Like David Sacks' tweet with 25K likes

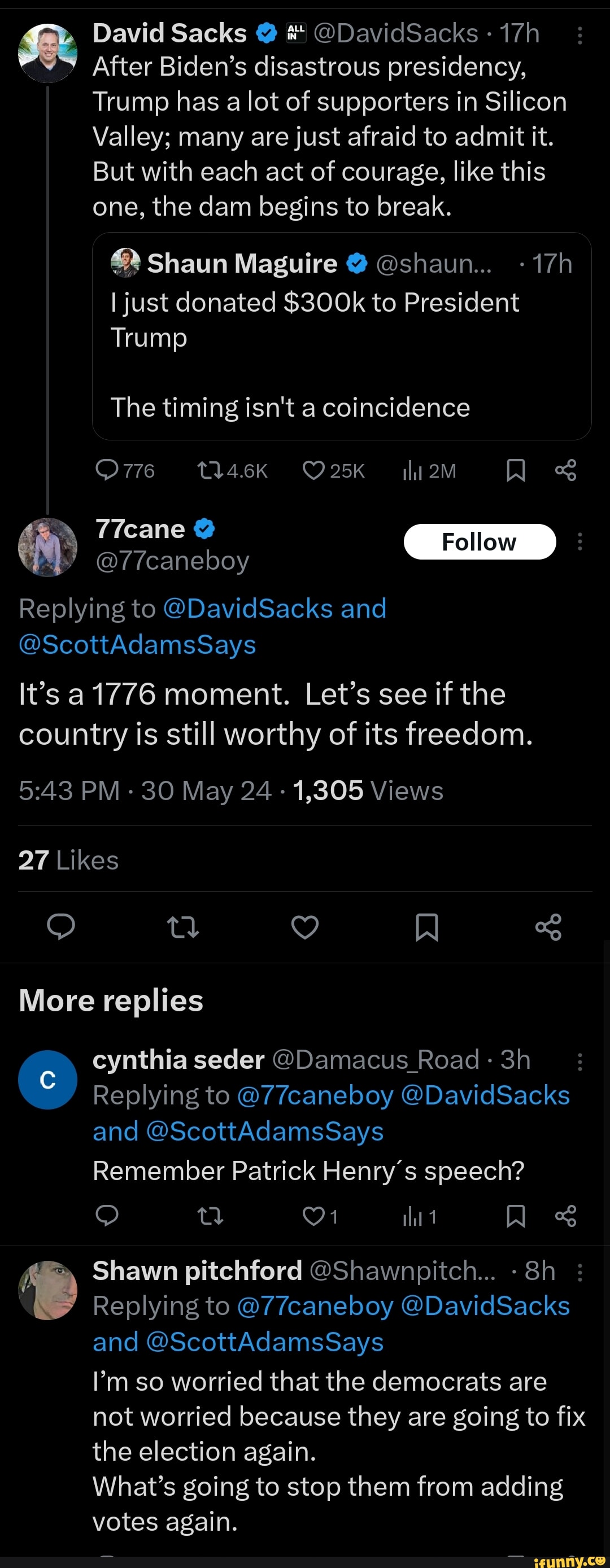click(x=313, y=470)
